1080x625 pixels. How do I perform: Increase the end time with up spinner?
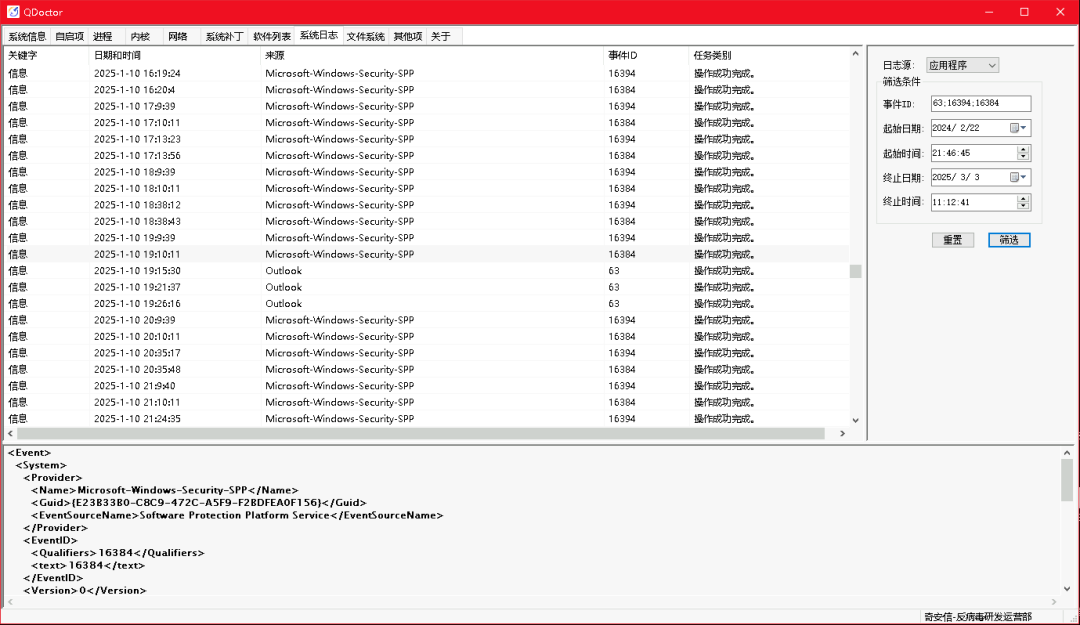point(1023,198)
